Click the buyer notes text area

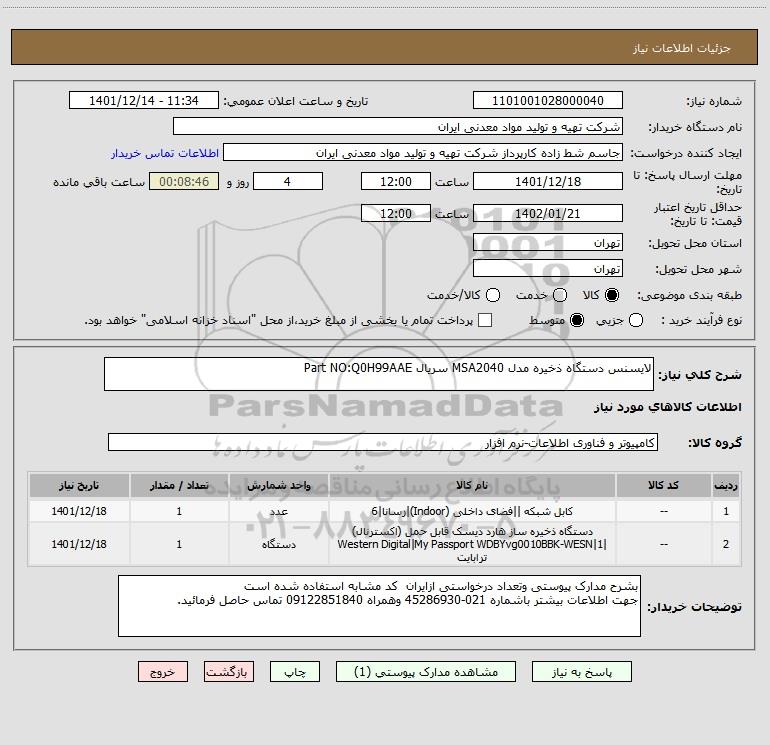(379, 606)
